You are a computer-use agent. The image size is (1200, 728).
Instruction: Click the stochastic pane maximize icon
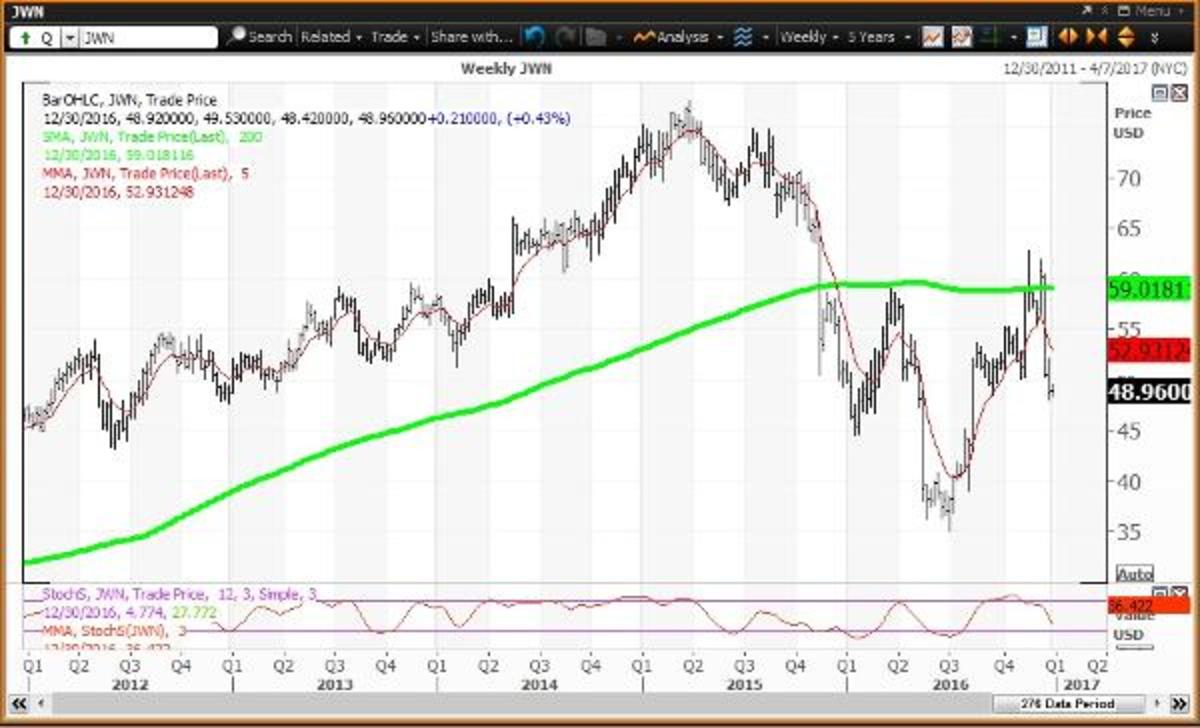point(1158,593)
